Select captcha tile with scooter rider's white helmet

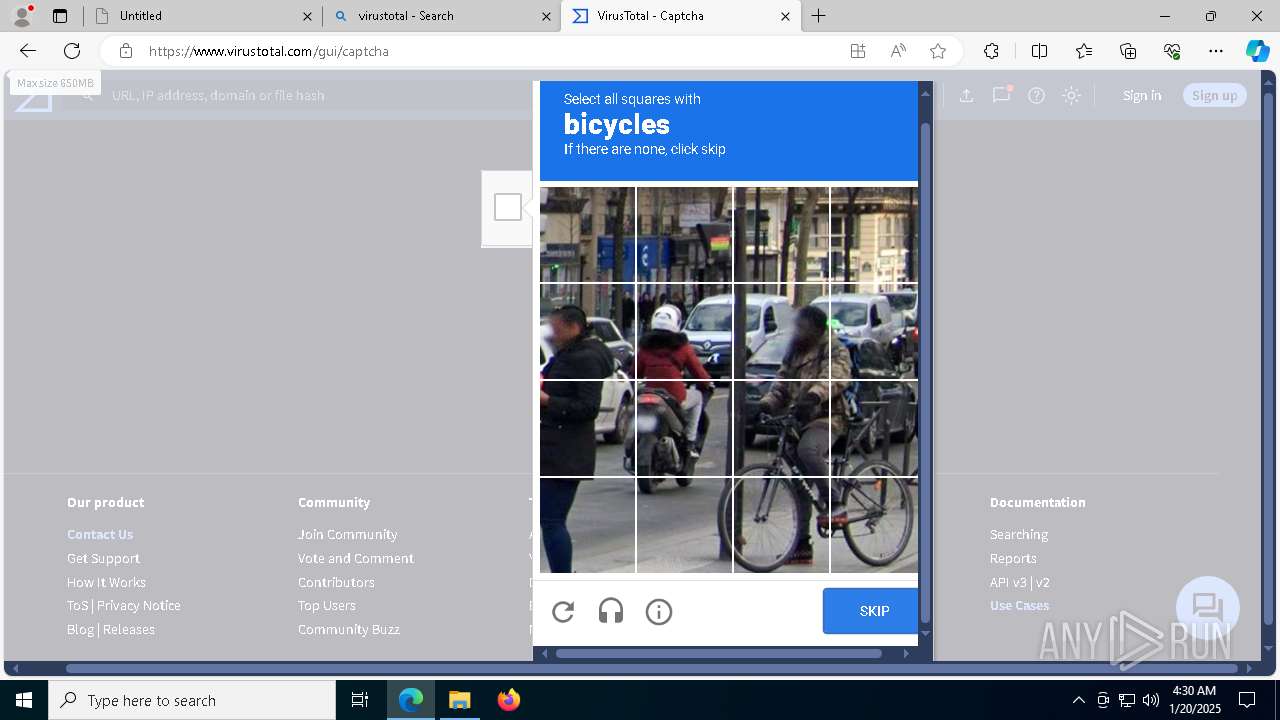[x=685, y=332]
